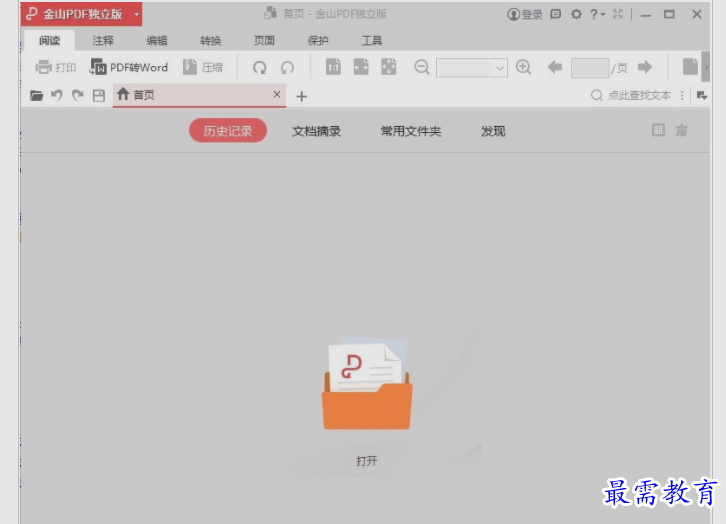Click the open file folder icon

(x=36, y=95)
